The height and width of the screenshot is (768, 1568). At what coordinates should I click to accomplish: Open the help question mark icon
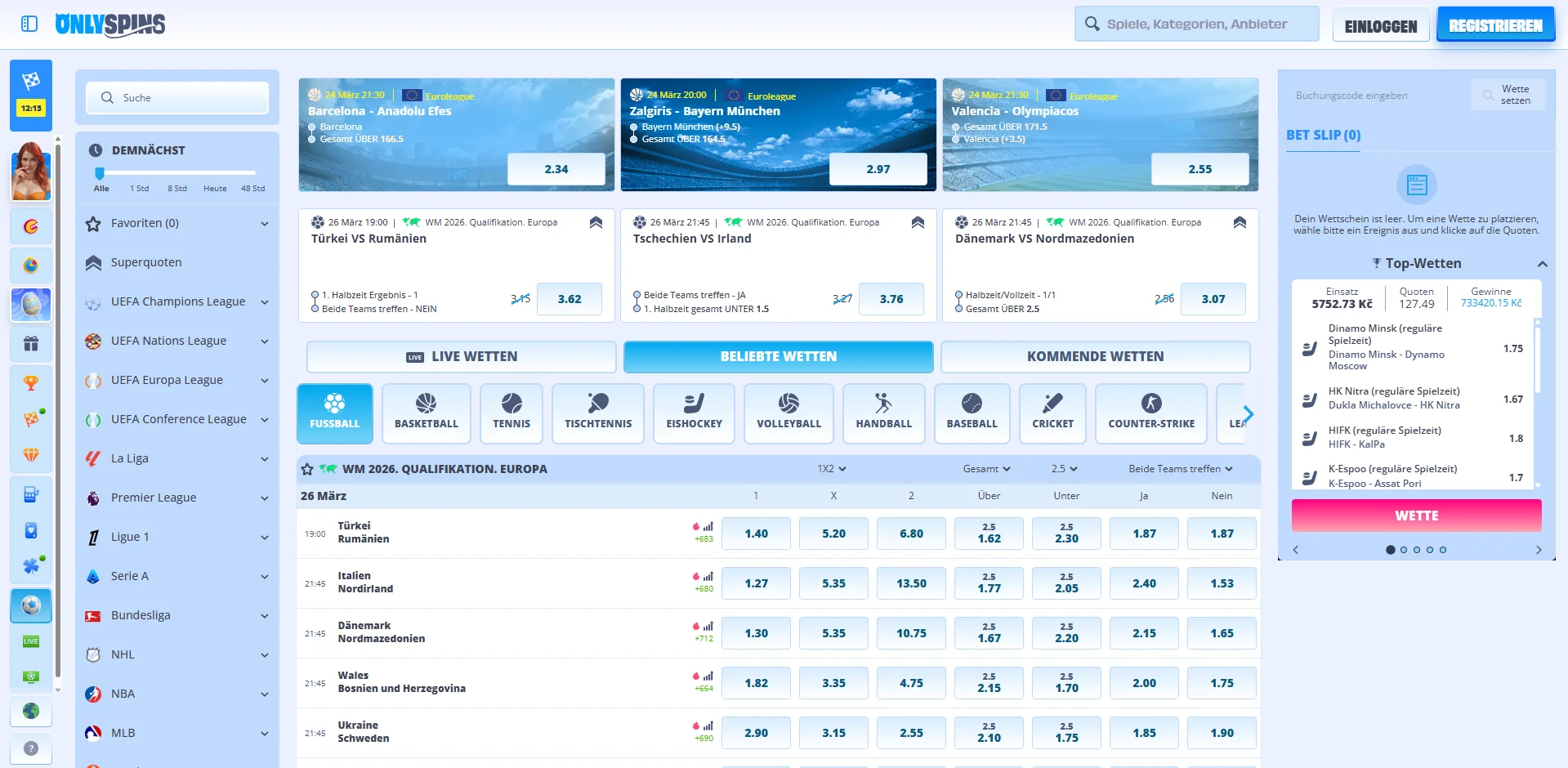click(x=30, y=748)
